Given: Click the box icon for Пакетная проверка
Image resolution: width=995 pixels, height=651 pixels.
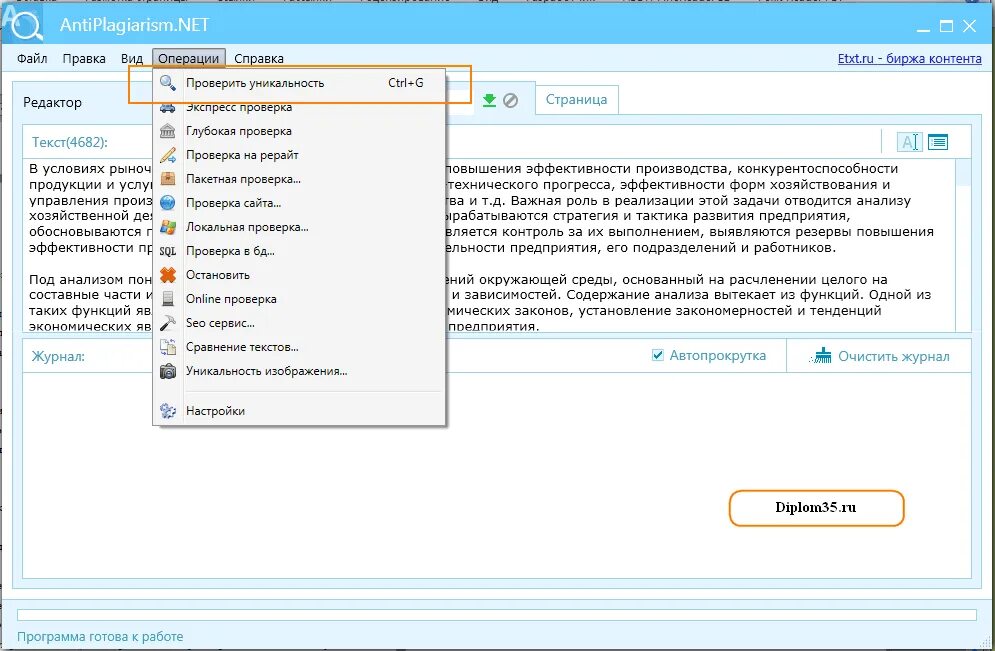Looking at the screenshot, I should (168, 179).
